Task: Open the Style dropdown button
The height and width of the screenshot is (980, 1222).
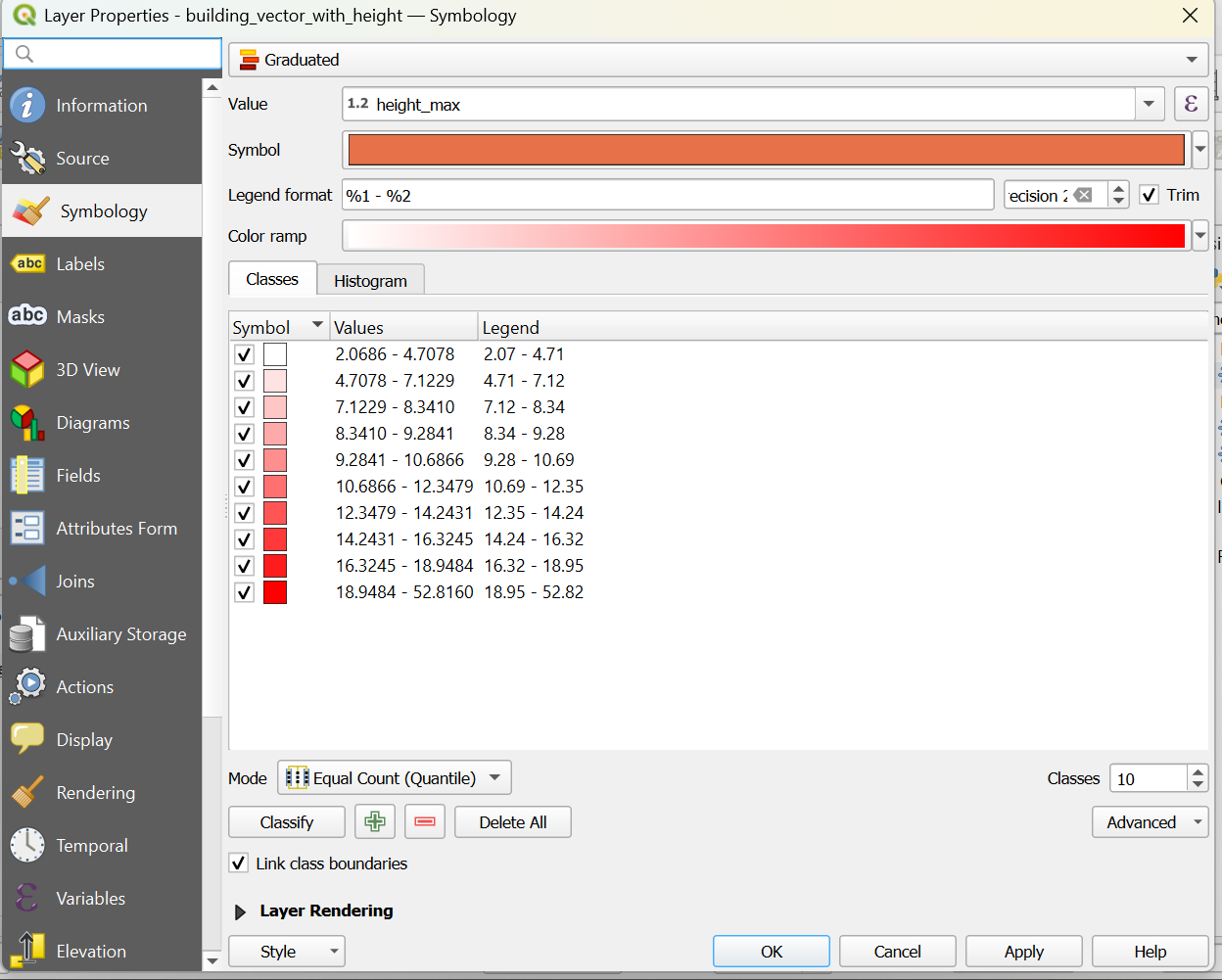Action: [x=287, y=952]
